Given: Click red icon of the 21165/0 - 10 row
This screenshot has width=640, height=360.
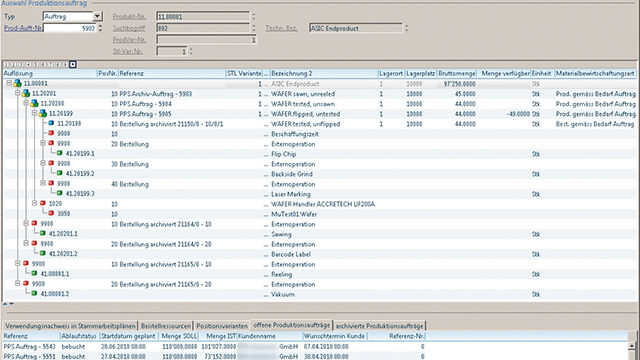Looking at the screenshot, I should 26,263.
